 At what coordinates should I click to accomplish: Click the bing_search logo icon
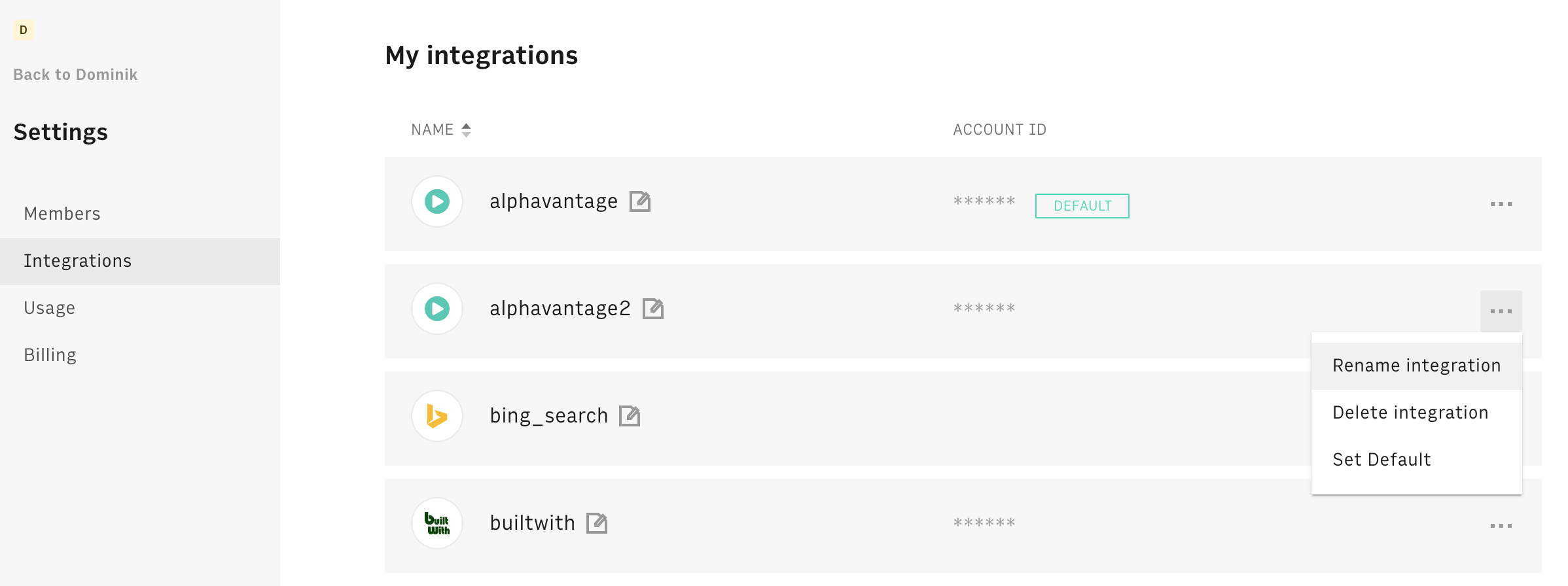437,416
